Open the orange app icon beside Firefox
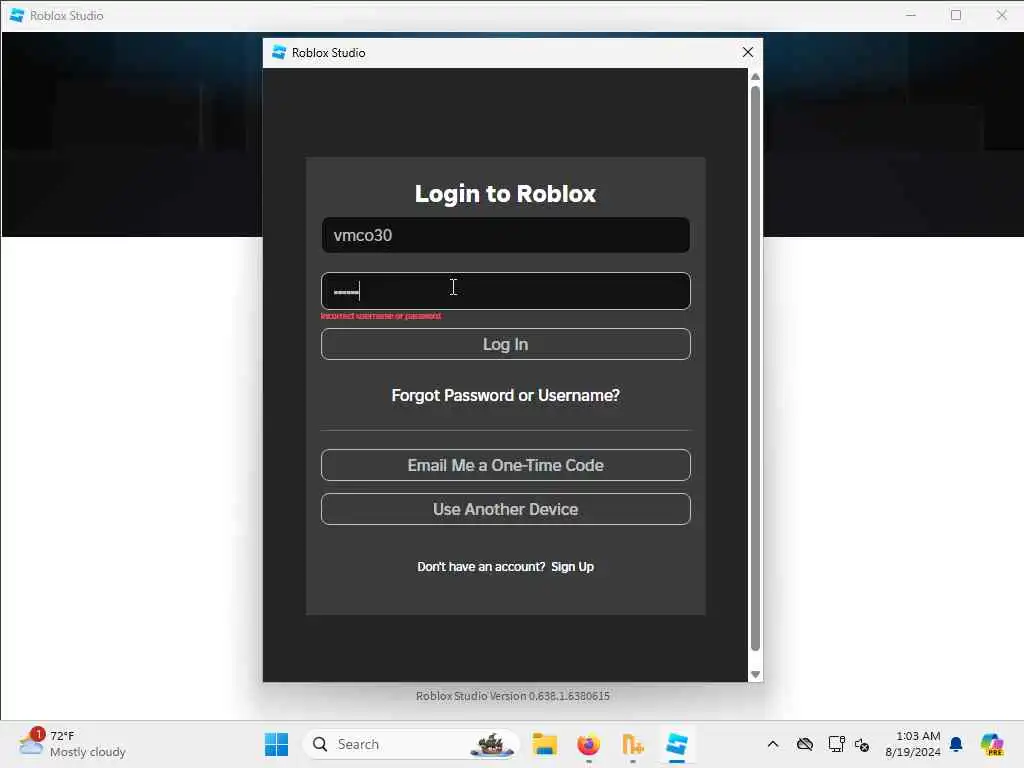 [x=632, y=744]
